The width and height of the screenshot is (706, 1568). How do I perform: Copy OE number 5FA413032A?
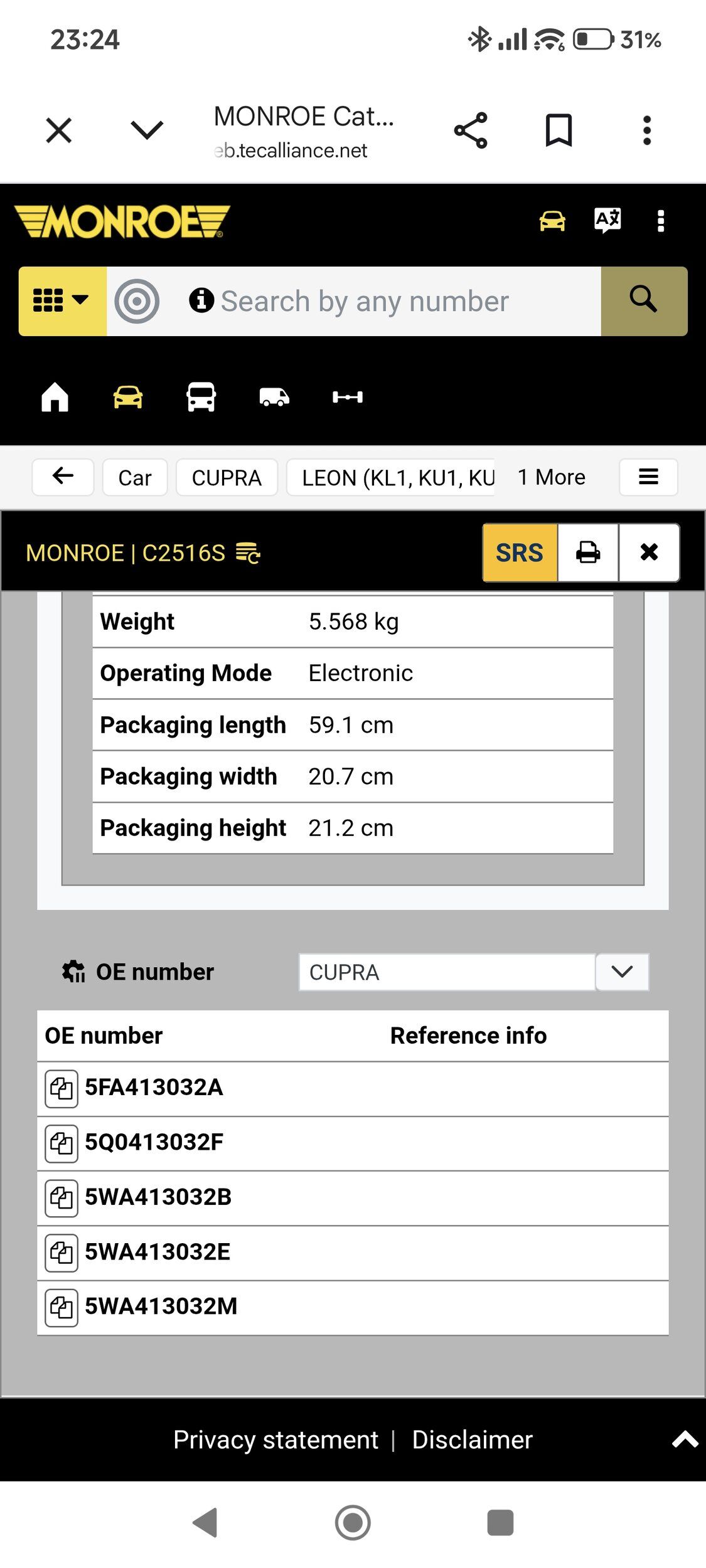tap(62, 1088)
